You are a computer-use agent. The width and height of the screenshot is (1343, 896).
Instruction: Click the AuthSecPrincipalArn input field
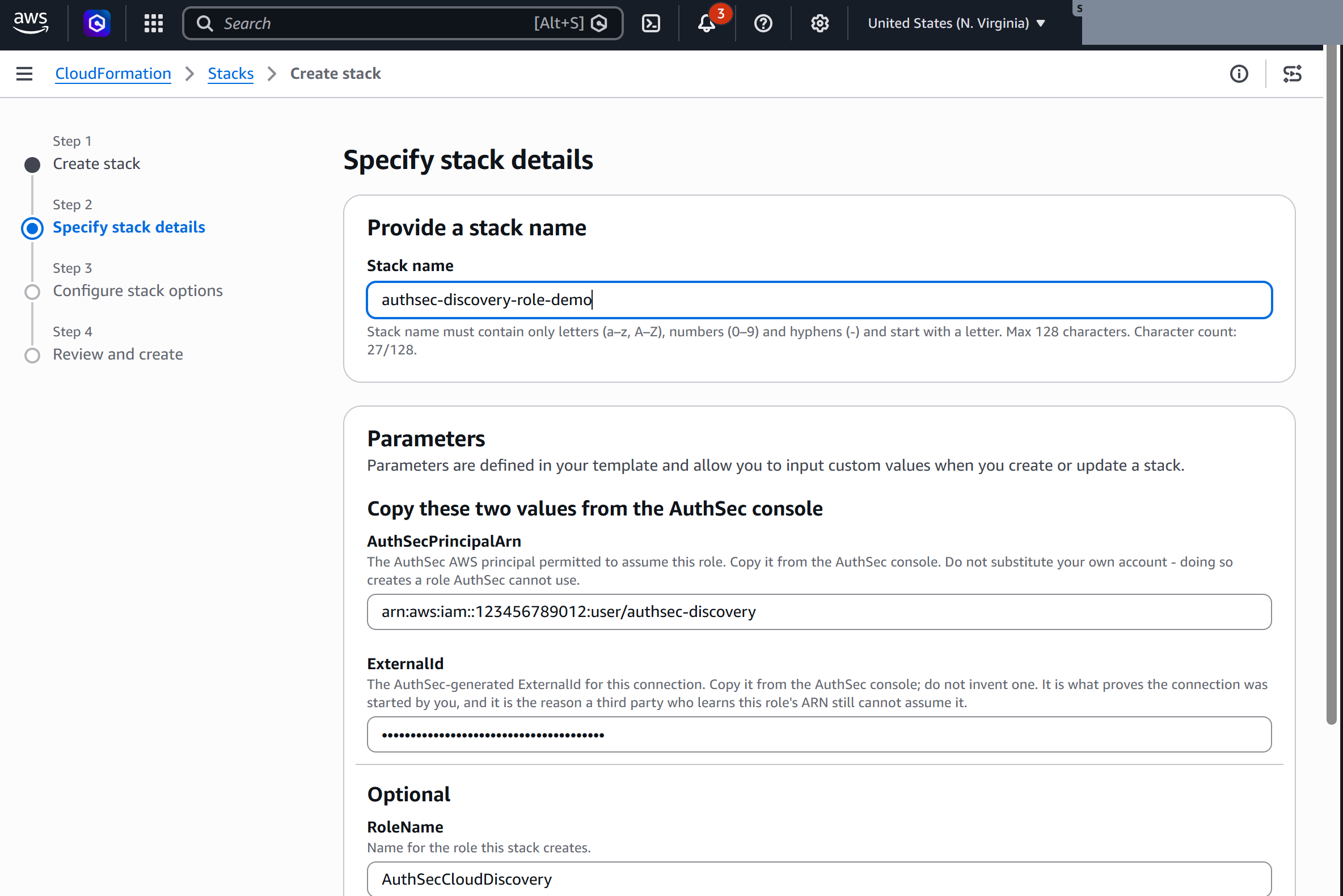[x=819, y=612]
